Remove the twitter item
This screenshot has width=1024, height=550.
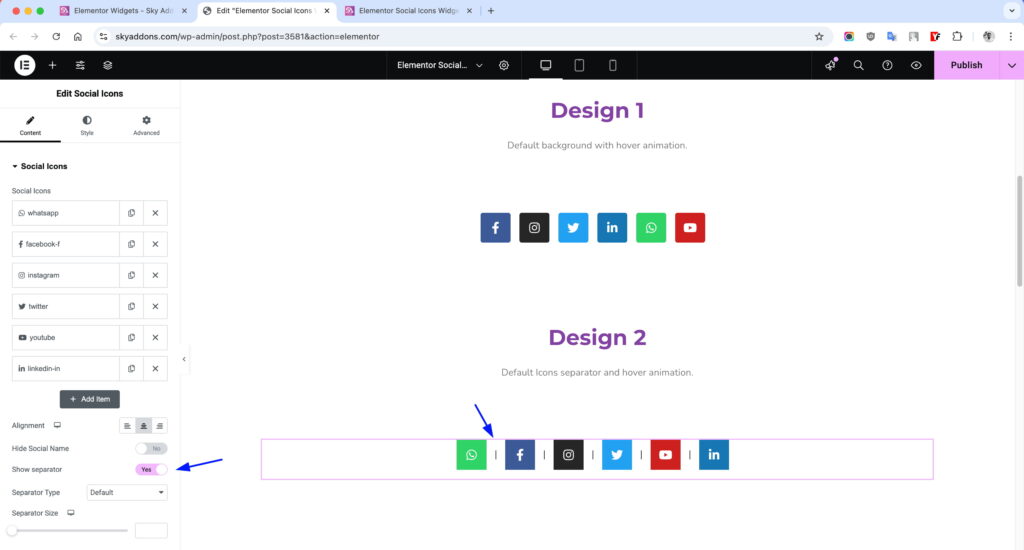point(155,306)
